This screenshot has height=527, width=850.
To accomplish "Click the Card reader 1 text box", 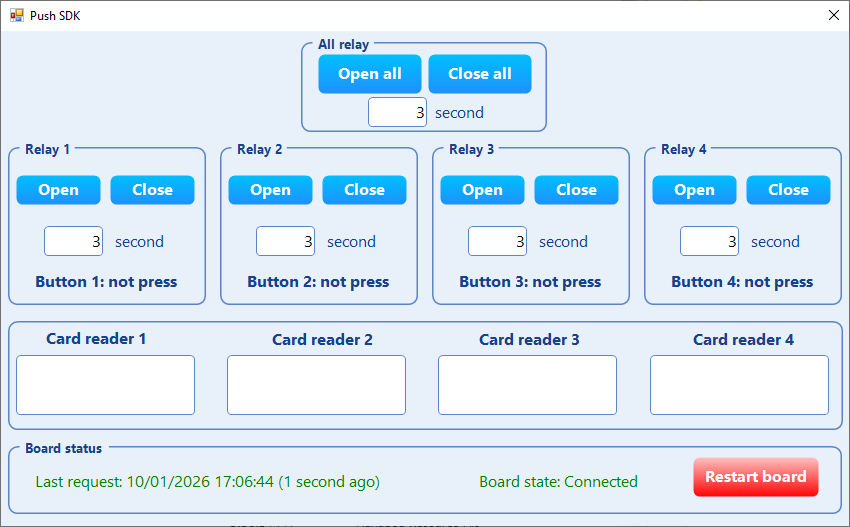I will click(x=105, y=385).
